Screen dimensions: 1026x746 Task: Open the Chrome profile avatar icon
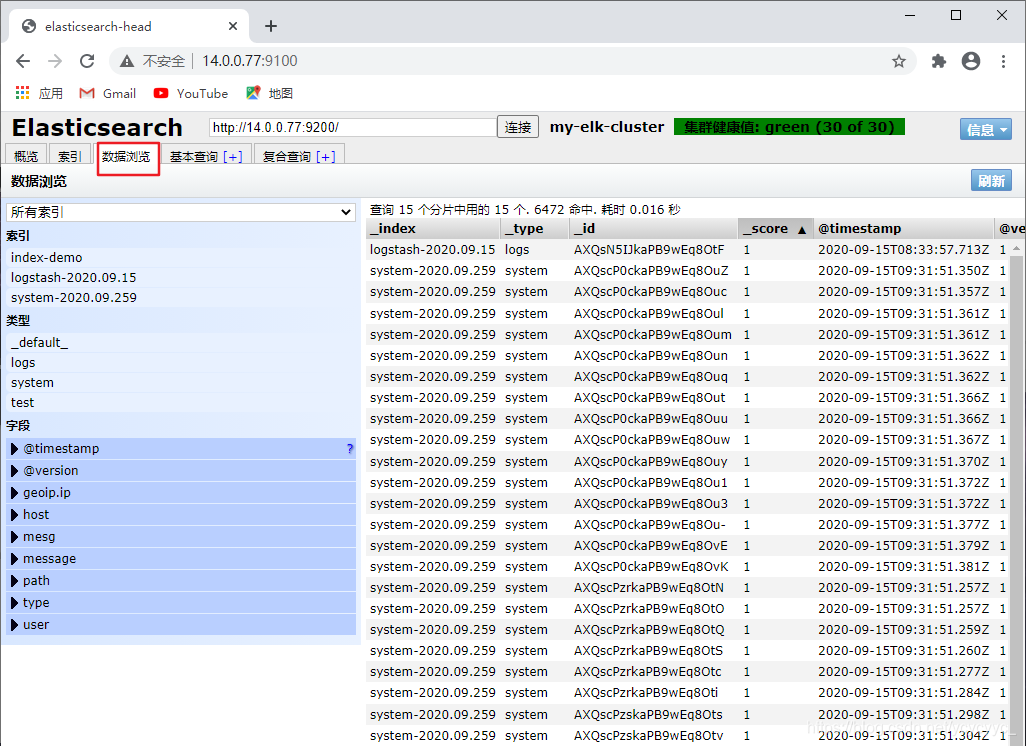point(971,61)
